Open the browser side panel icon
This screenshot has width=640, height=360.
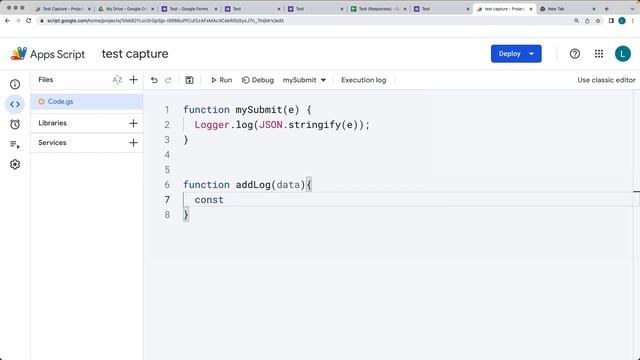[x=611, y=20]
